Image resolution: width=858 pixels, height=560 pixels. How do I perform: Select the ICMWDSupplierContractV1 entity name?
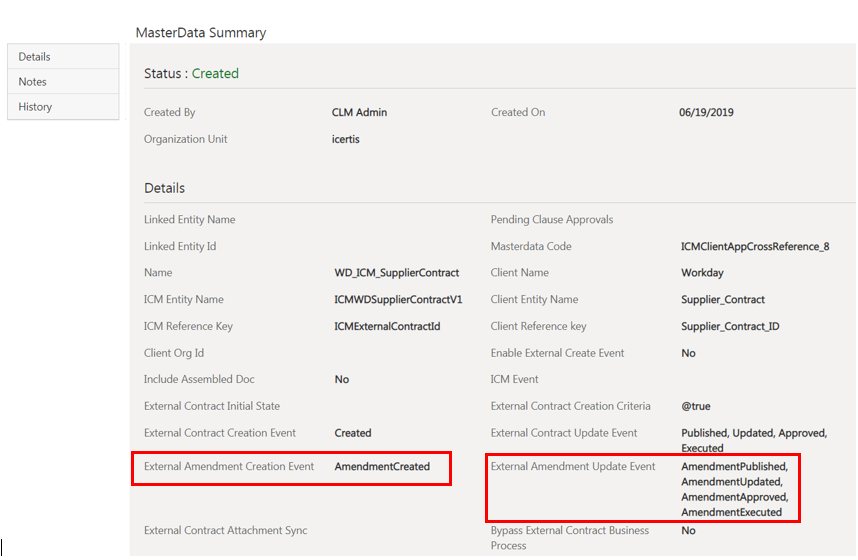(x=398, y=299)
